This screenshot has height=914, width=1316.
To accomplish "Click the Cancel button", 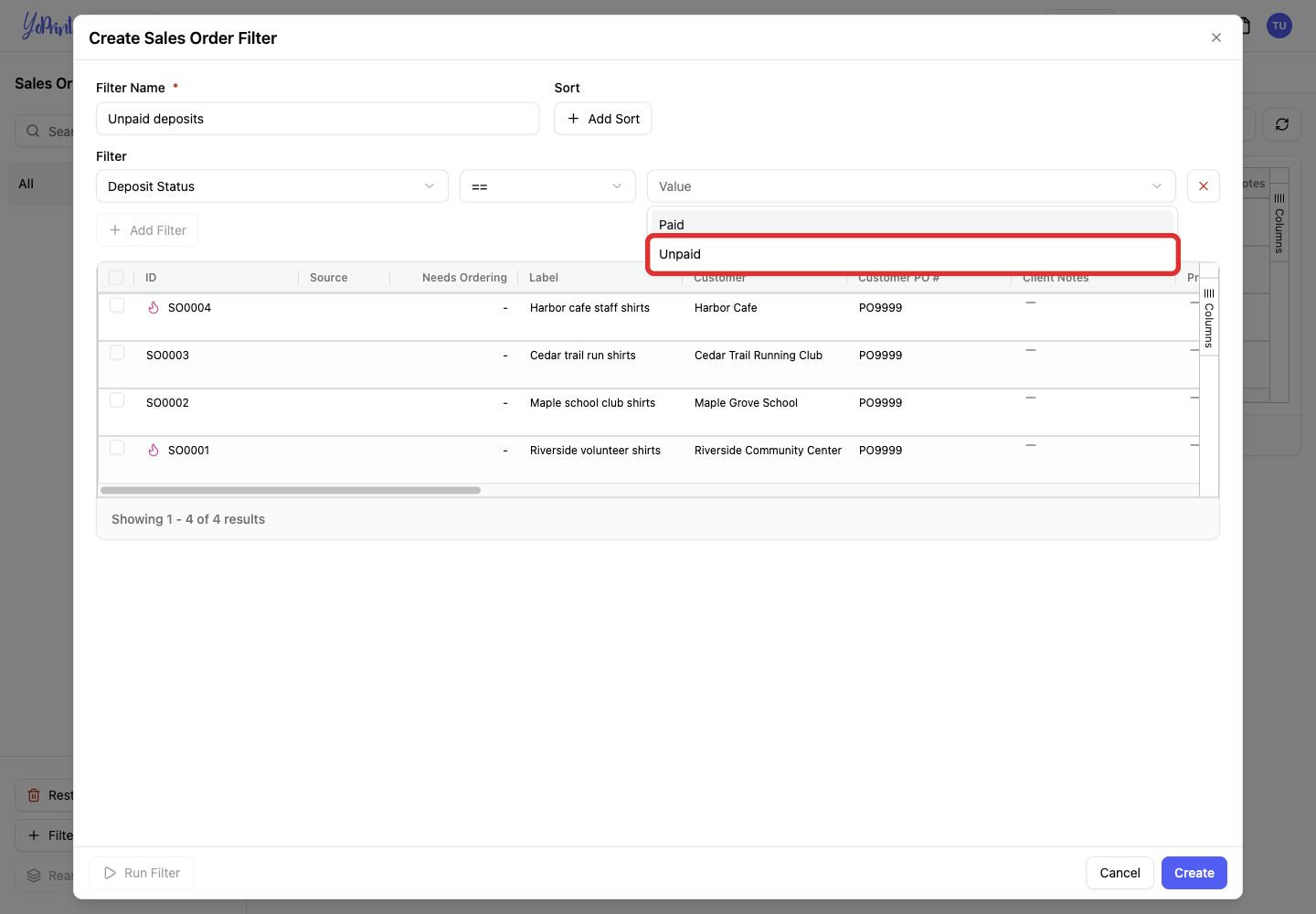I will tap(1120, 873).
